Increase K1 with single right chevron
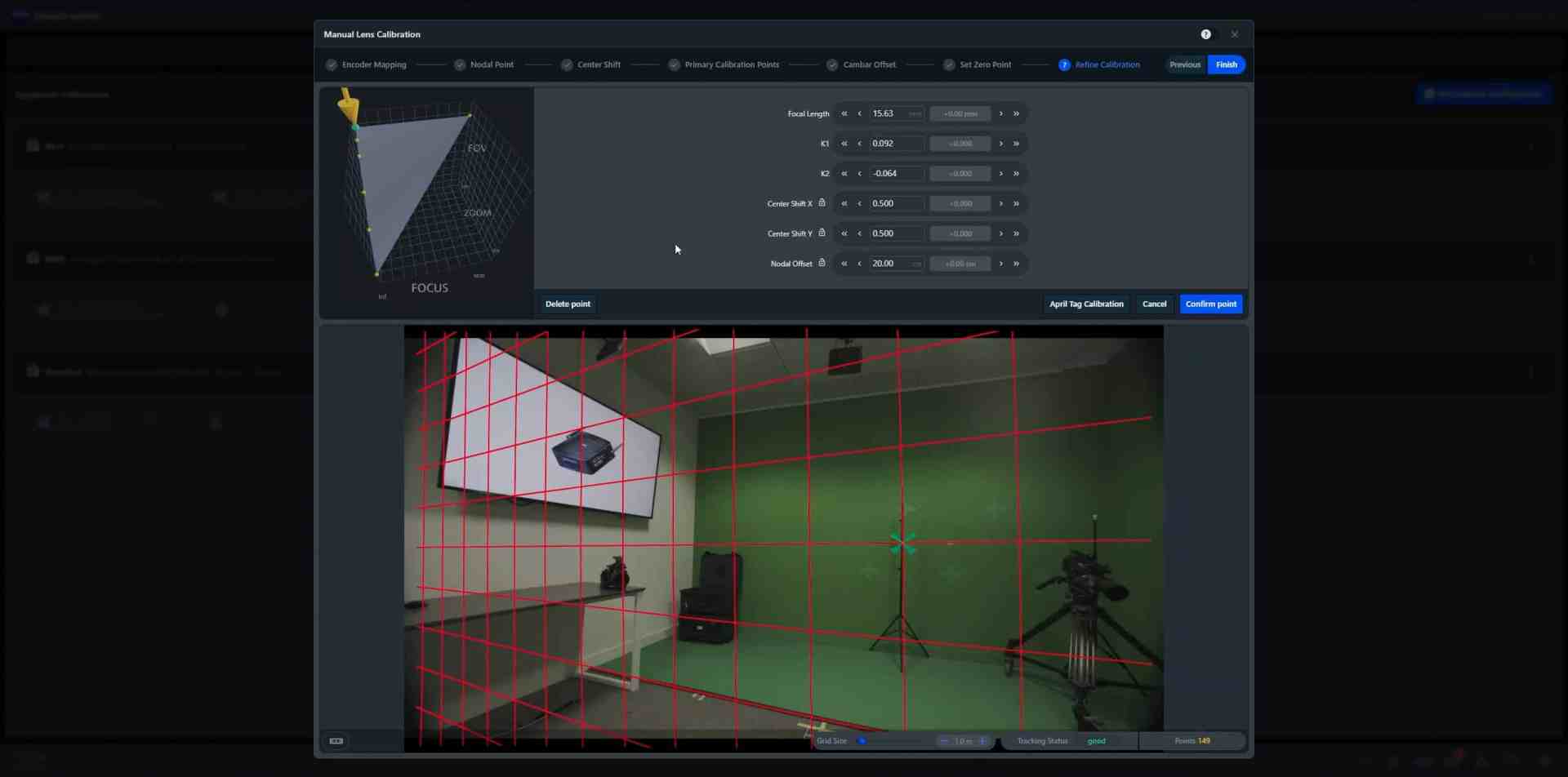 tap(1000, 143)
